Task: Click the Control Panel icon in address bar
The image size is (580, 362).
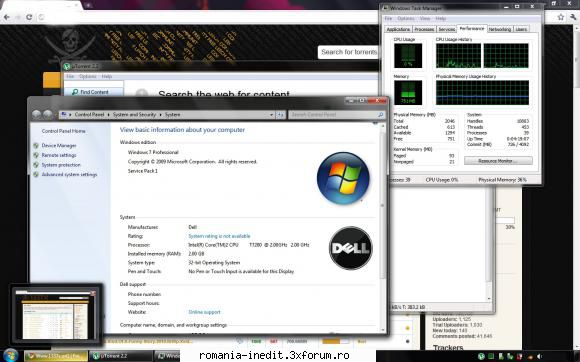Action: 64,115
